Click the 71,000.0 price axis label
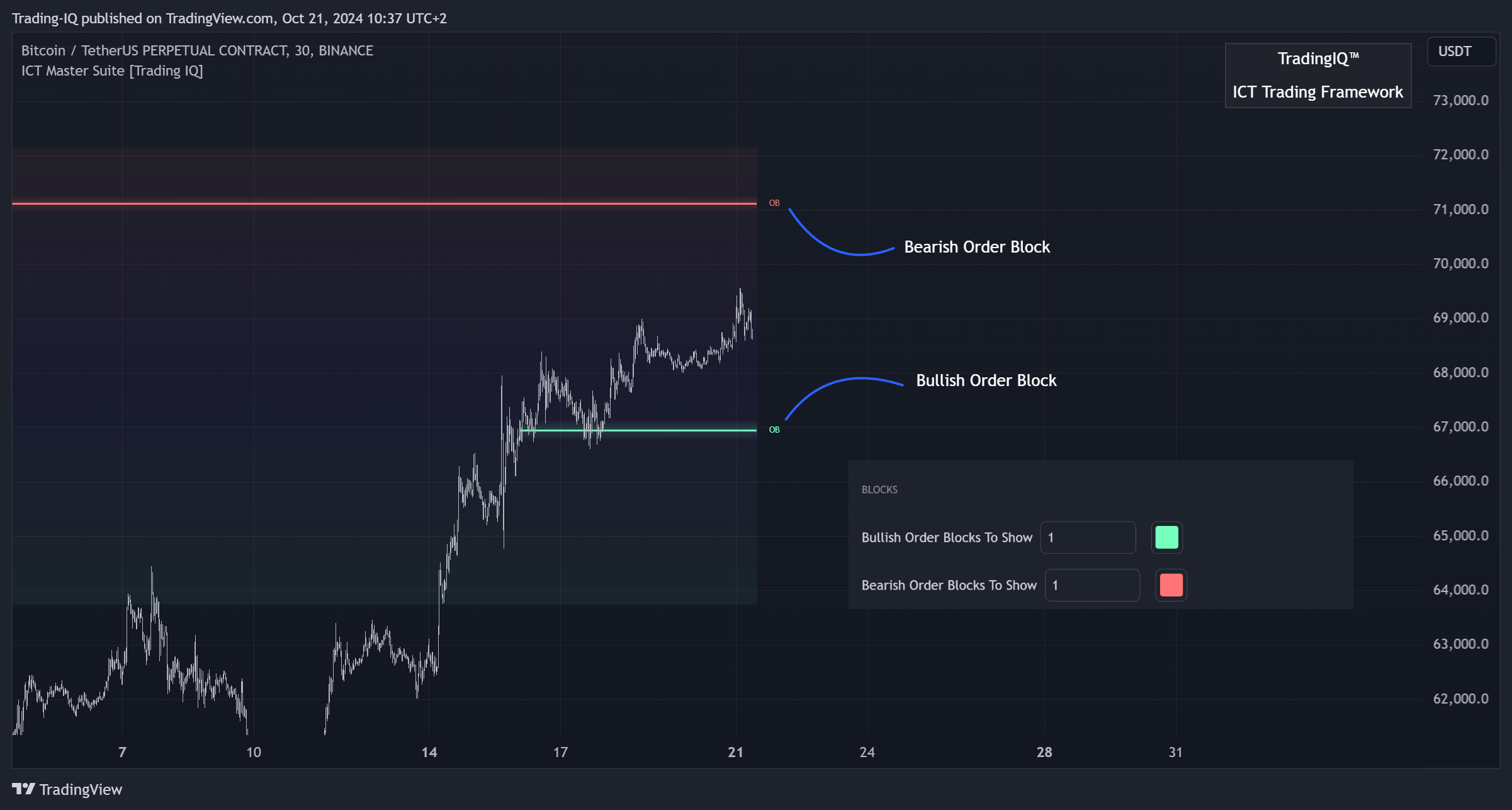The height and width of the screenshot is (810, 1512). pyautogui.click(x=1460, y=209)
